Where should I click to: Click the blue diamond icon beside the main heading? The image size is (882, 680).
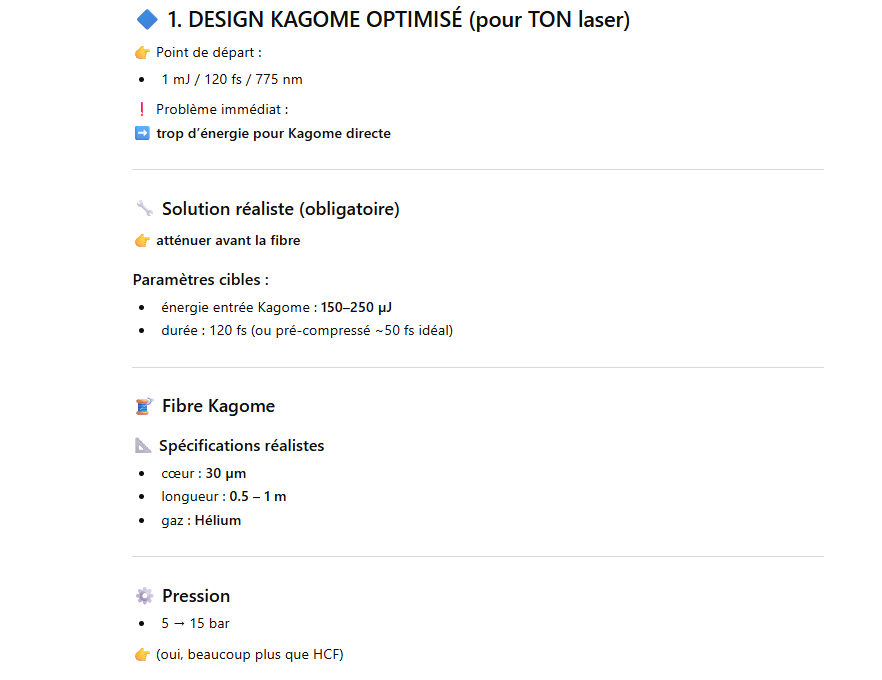tap(147, 20)
